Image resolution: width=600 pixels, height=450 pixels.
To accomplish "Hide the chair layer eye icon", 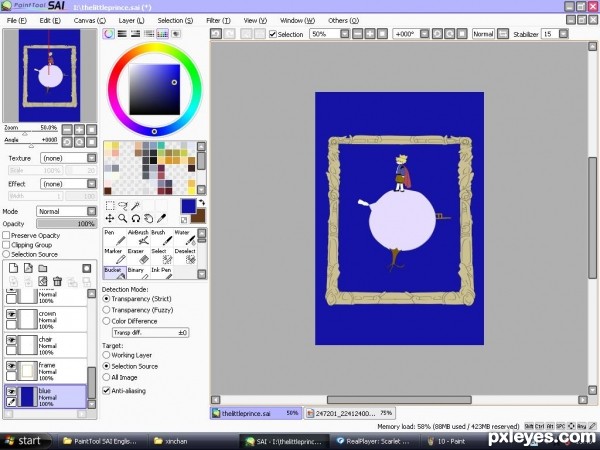I will (11, 340).
